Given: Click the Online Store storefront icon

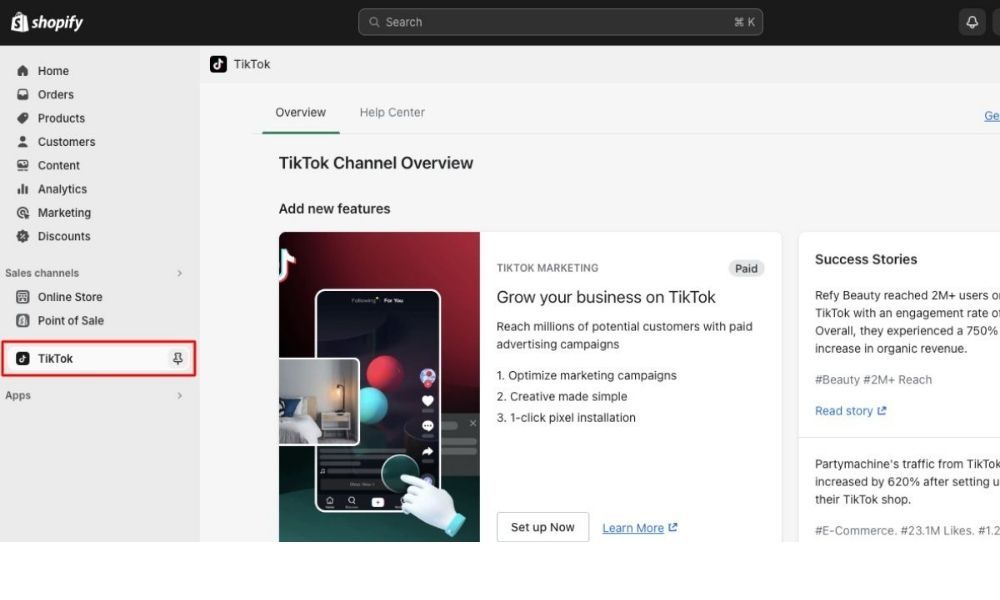Looking at the screenshot, I should coord(23,296).
